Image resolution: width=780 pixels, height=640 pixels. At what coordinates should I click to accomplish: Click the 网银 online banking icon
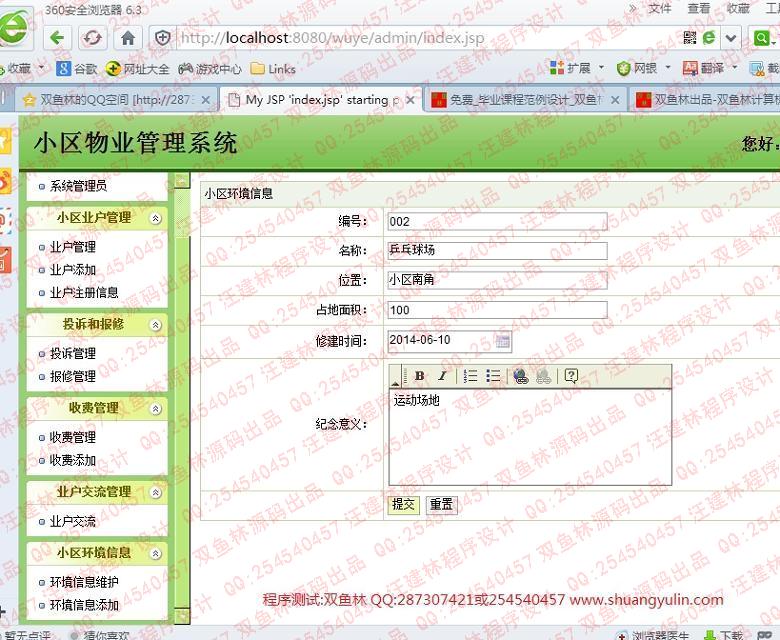tap(623, 68)
